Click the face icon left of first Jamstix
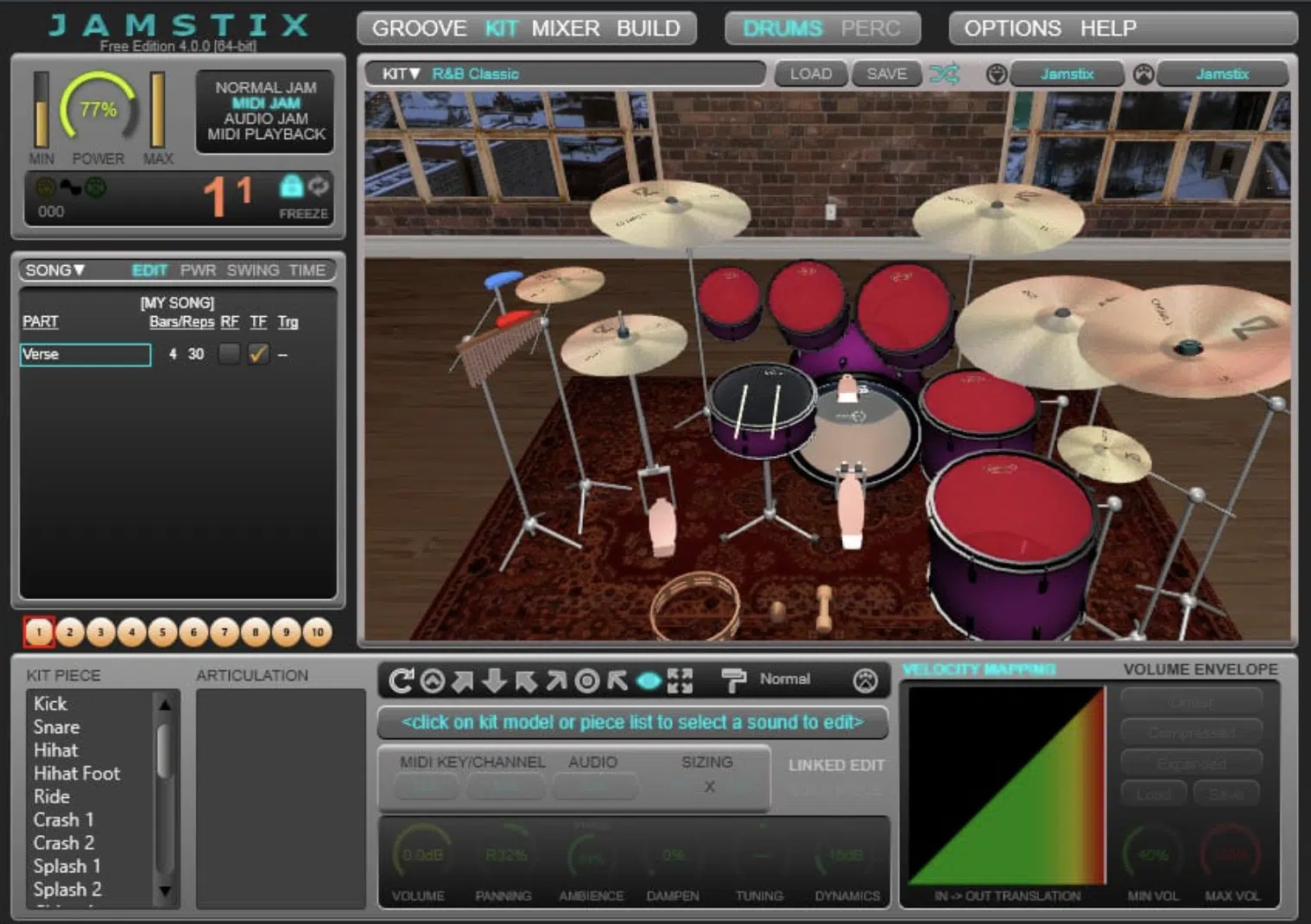Screen dimensions: 1311x924 997,74
